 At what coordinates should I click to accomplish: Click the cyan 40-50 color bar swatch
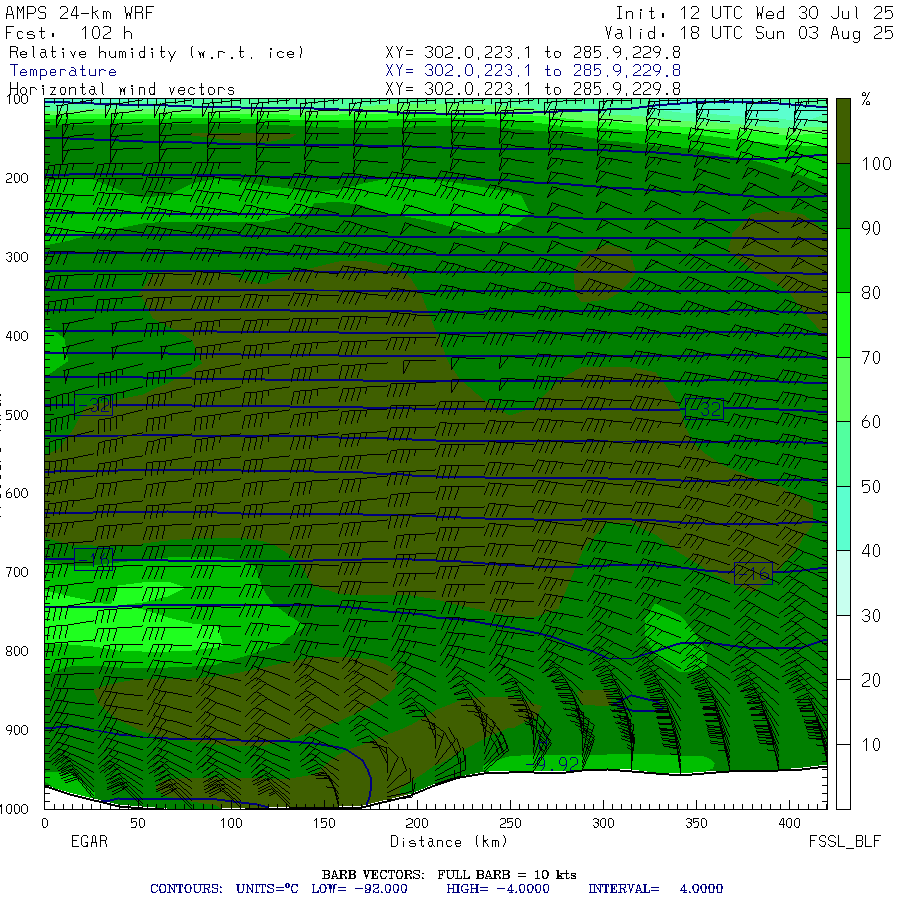843,519
